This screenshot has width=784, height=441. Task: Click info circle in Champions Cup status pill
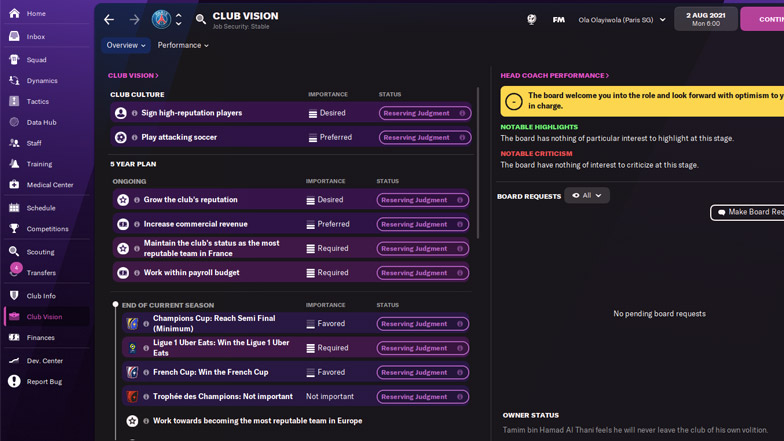tap(460, 324)
